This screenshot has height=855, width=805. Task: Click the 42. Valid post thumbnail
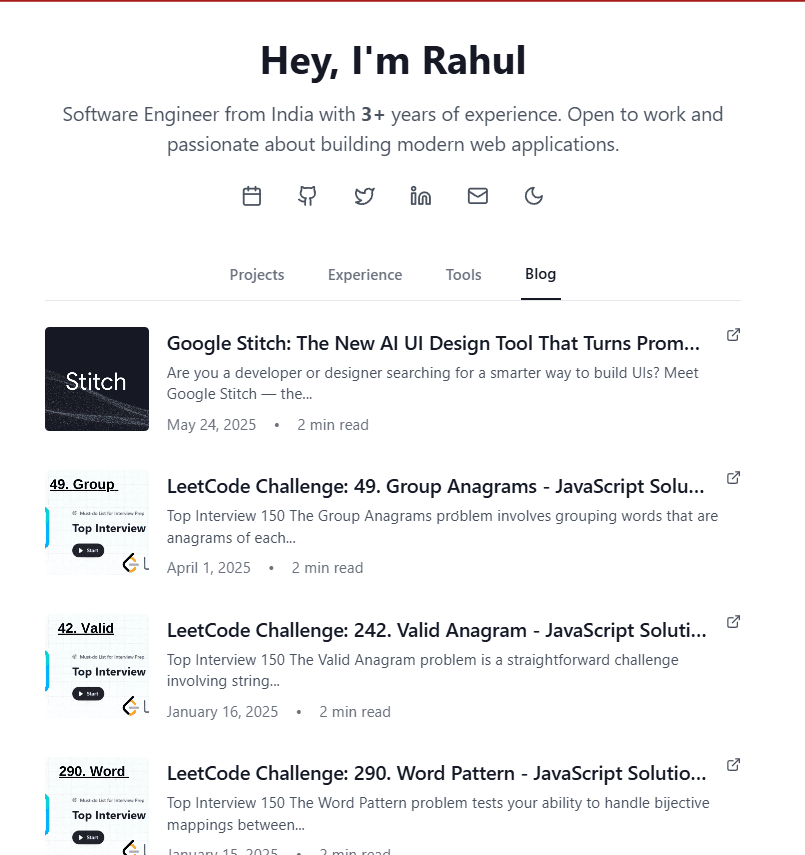(97, 666)
